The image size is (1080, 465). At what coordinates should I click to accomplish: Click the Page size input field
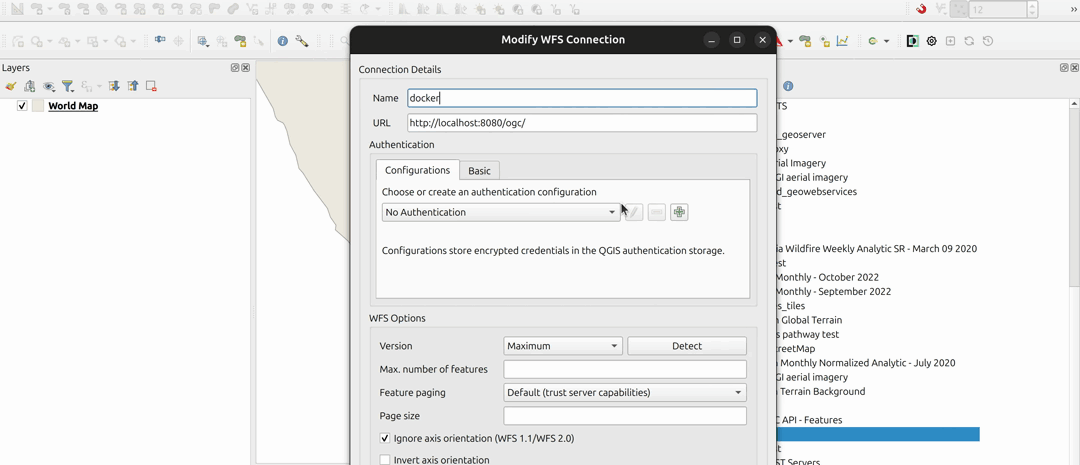pyautogui.click(x=625, y=416)
